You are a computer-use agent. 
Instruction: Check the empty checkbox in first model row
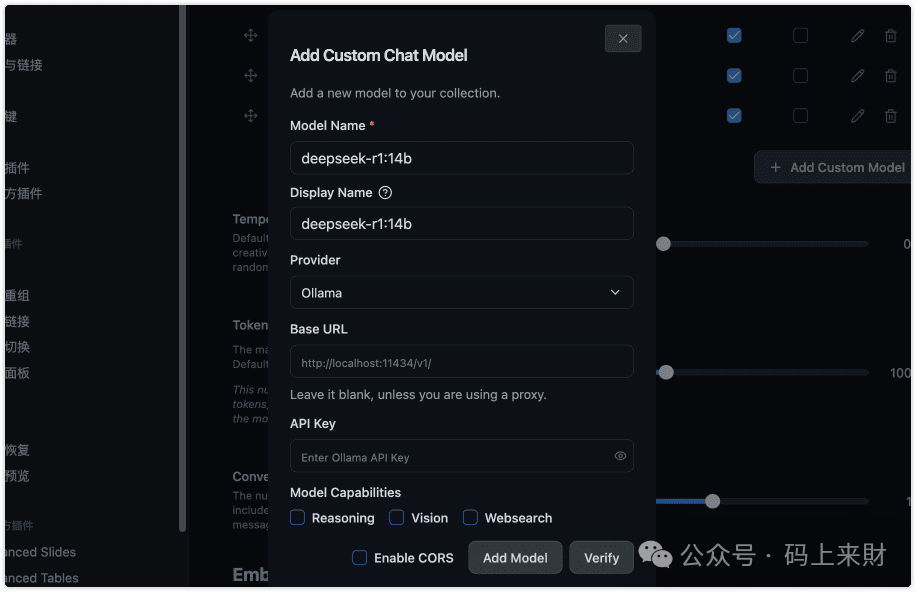click(800, 36)
